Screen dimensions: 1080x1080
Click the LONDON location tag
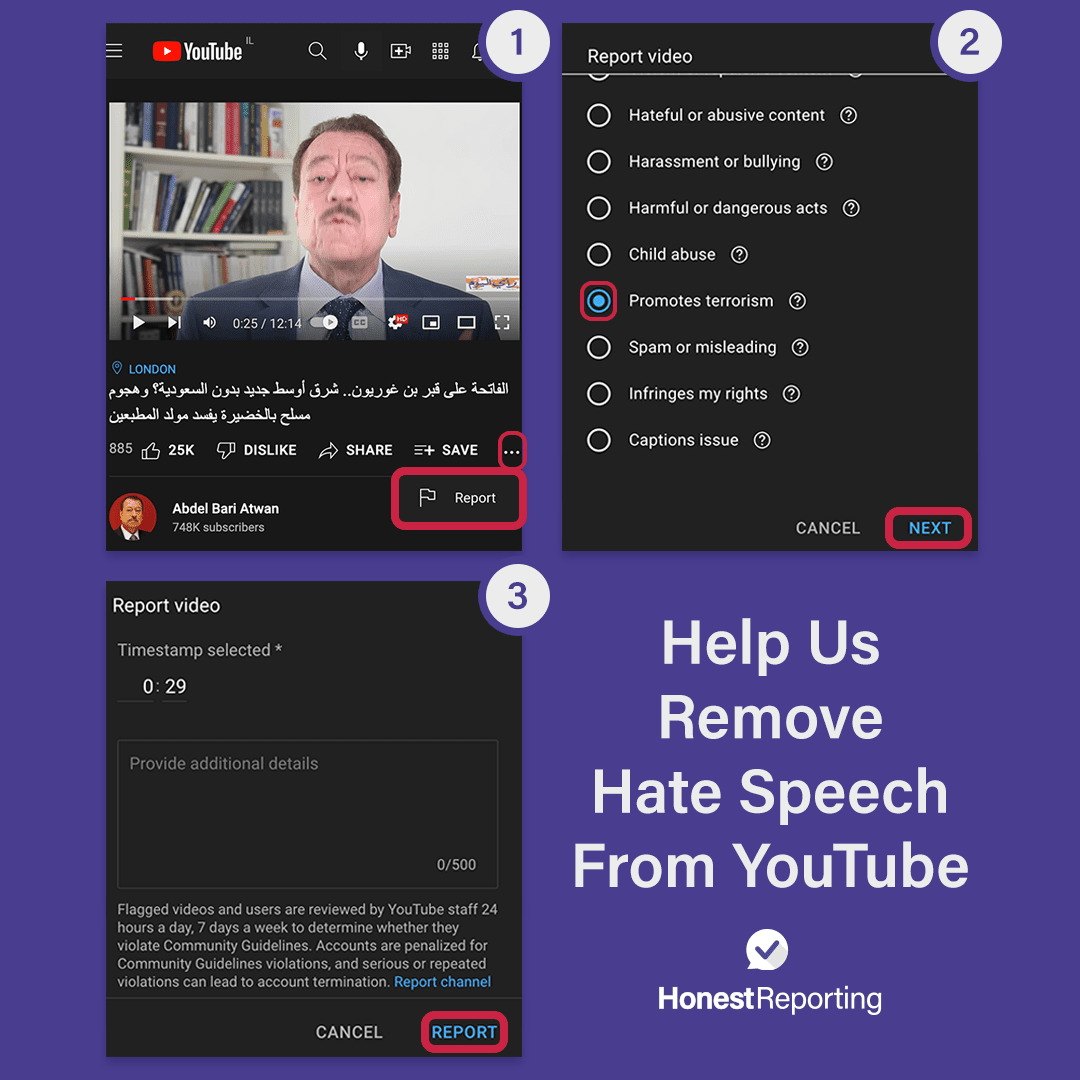144,369
